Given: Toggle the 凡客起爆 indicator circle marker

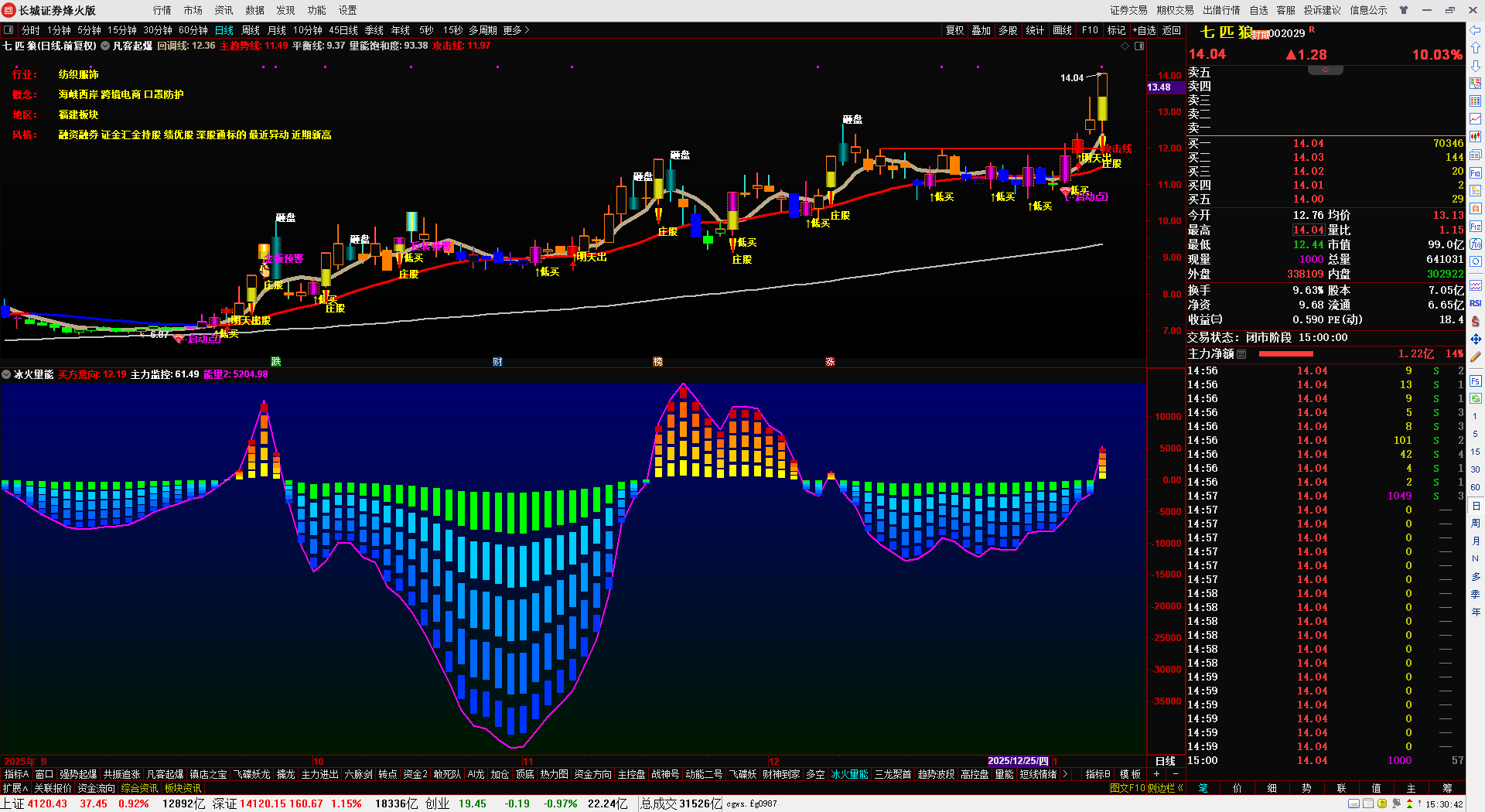Looking at the screenshot, I should (105, 46).
